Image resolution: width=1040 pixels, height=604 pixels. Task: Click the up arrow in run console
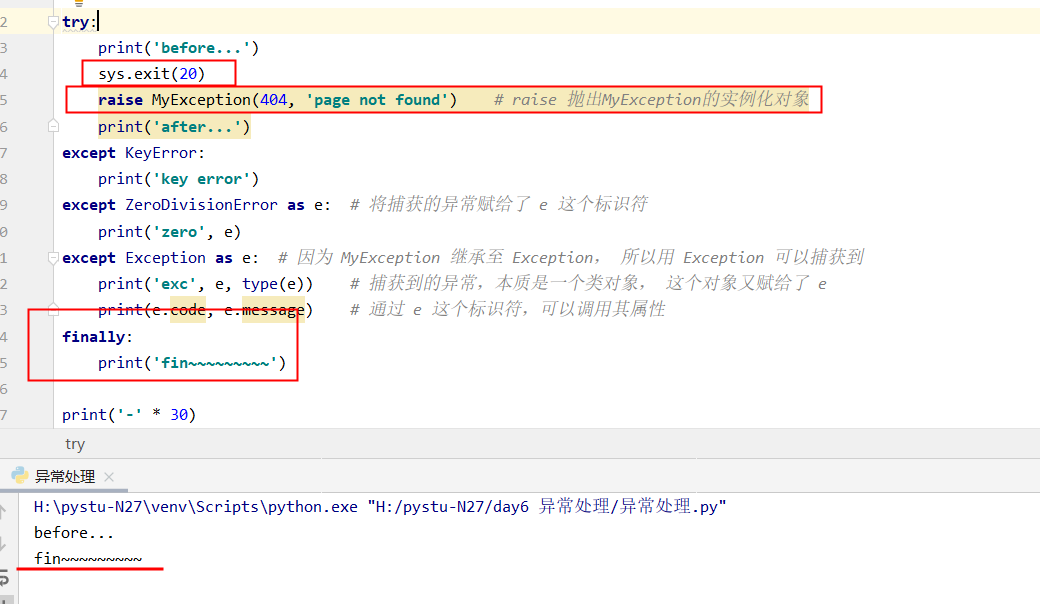pyautogui.click(x=5, y=510)
